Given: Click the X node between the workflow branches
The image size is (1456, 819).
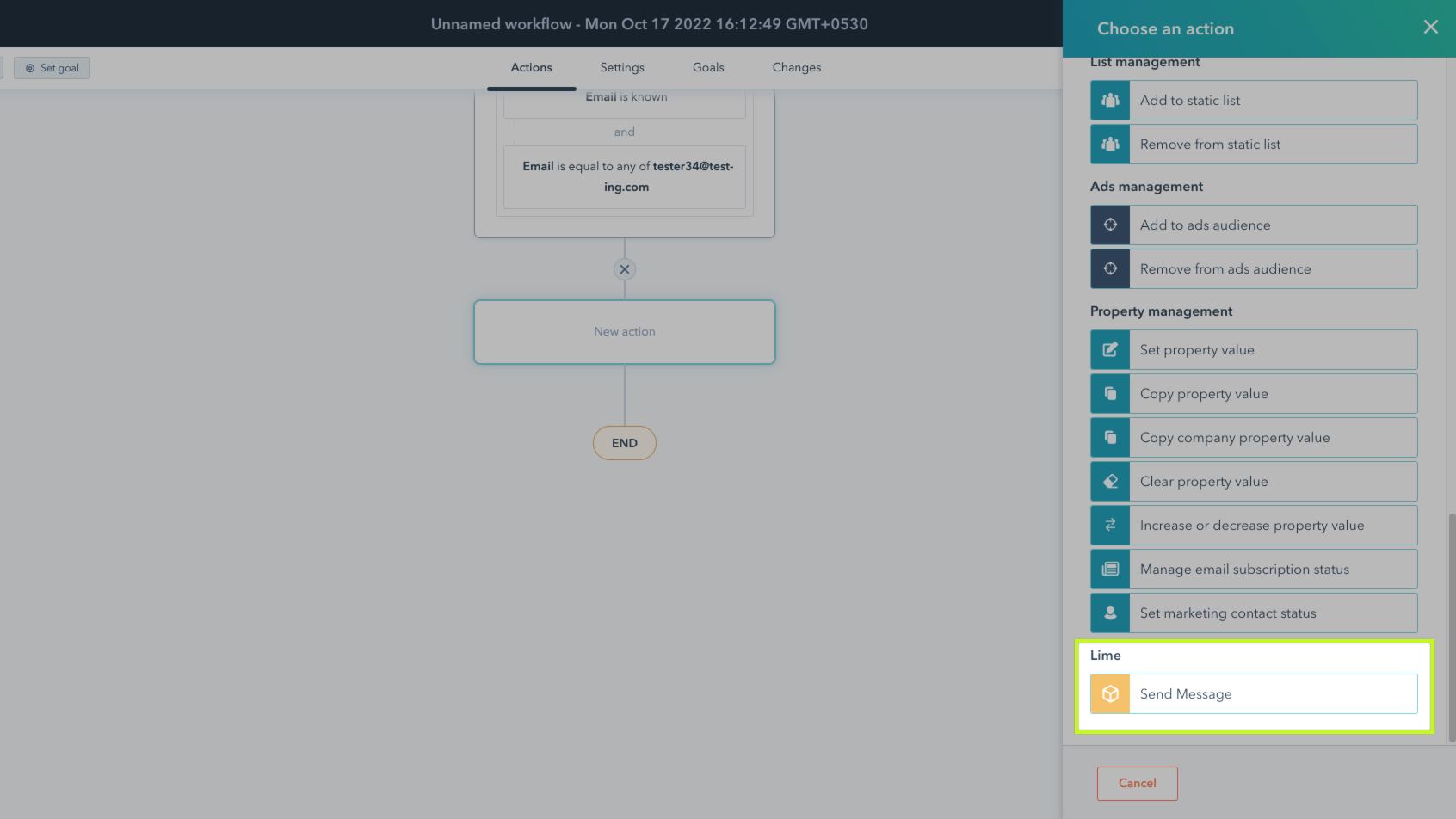Looking at the screenshot, I should point(624,268).
